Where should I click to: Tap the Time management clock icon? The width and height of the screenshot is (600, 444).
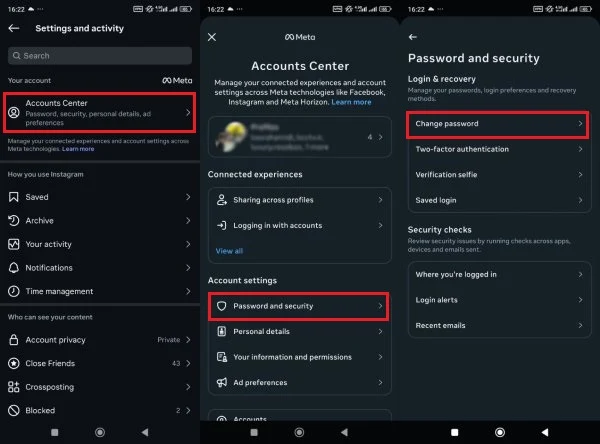pyautogui.click(x=13, y=291)
